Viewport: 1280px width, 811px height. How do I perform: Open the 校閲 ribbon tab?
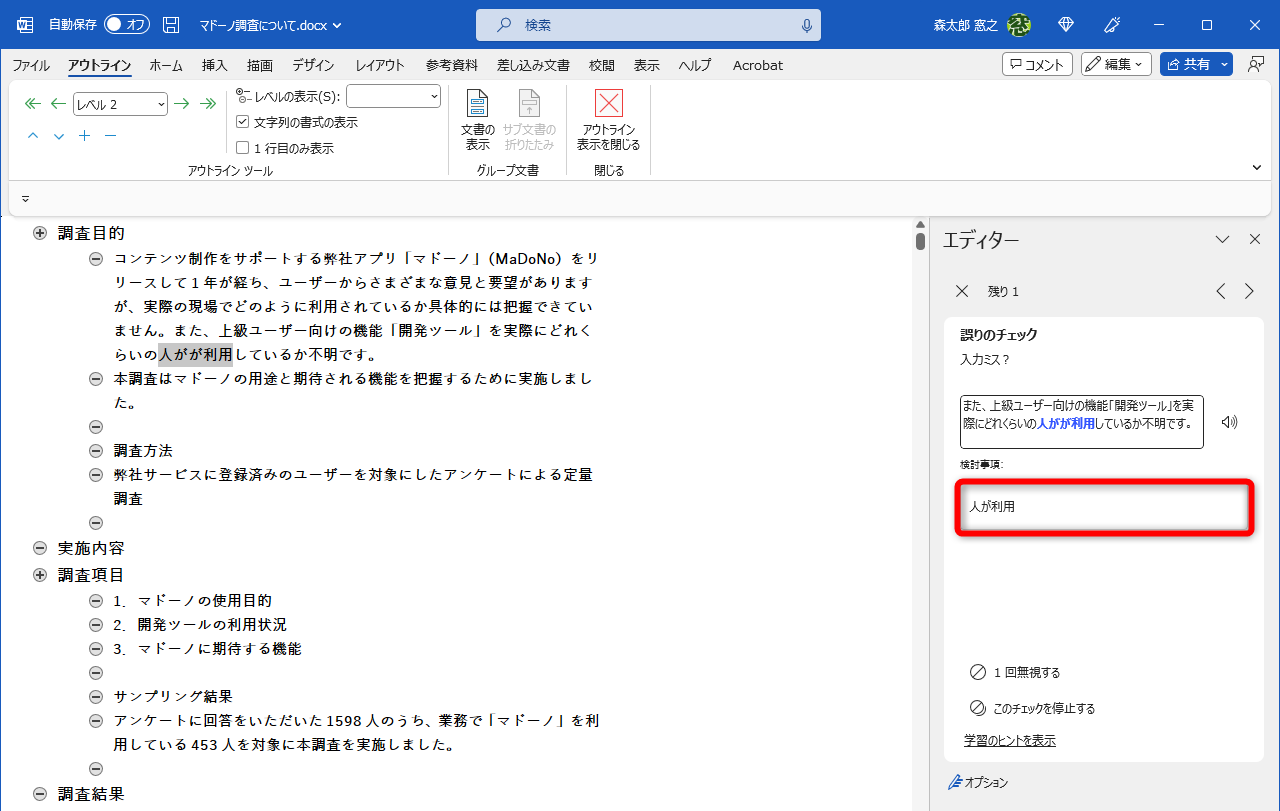[601, 65]
